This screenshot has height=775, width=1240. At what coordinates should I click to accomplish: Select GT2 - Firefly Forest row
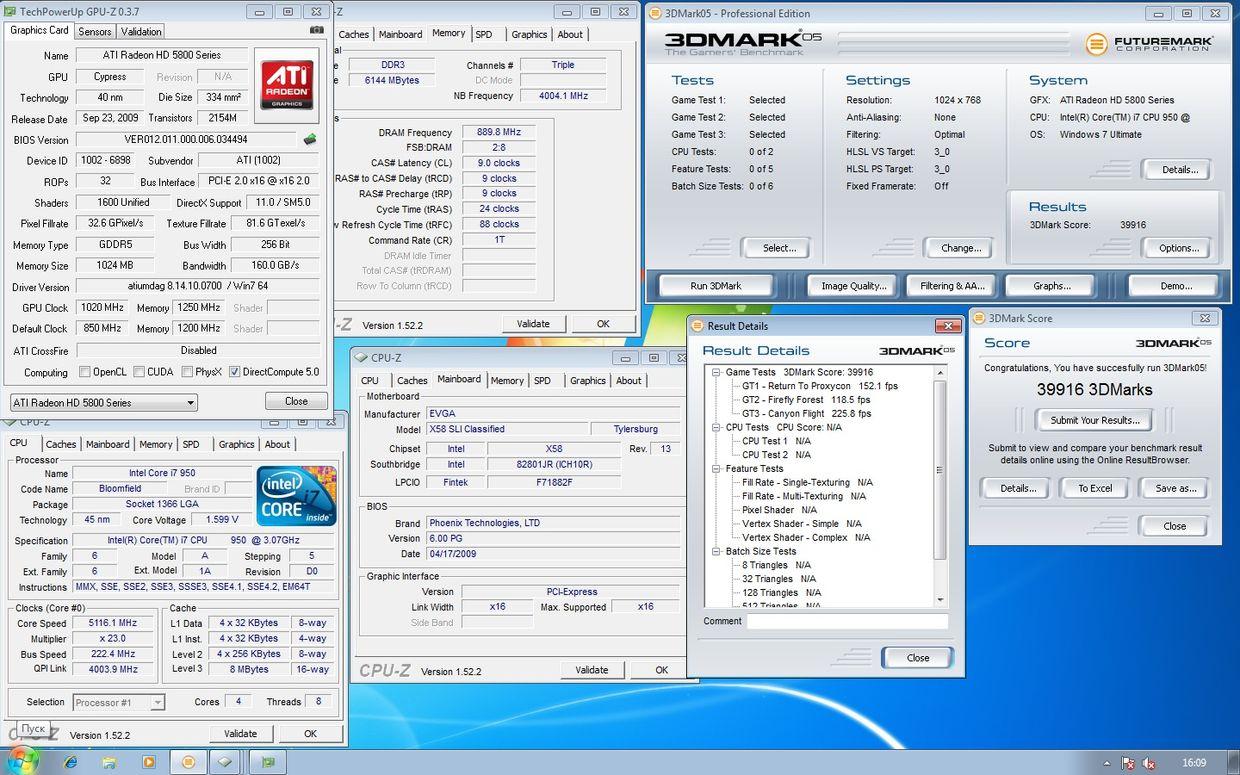(806, 400)
